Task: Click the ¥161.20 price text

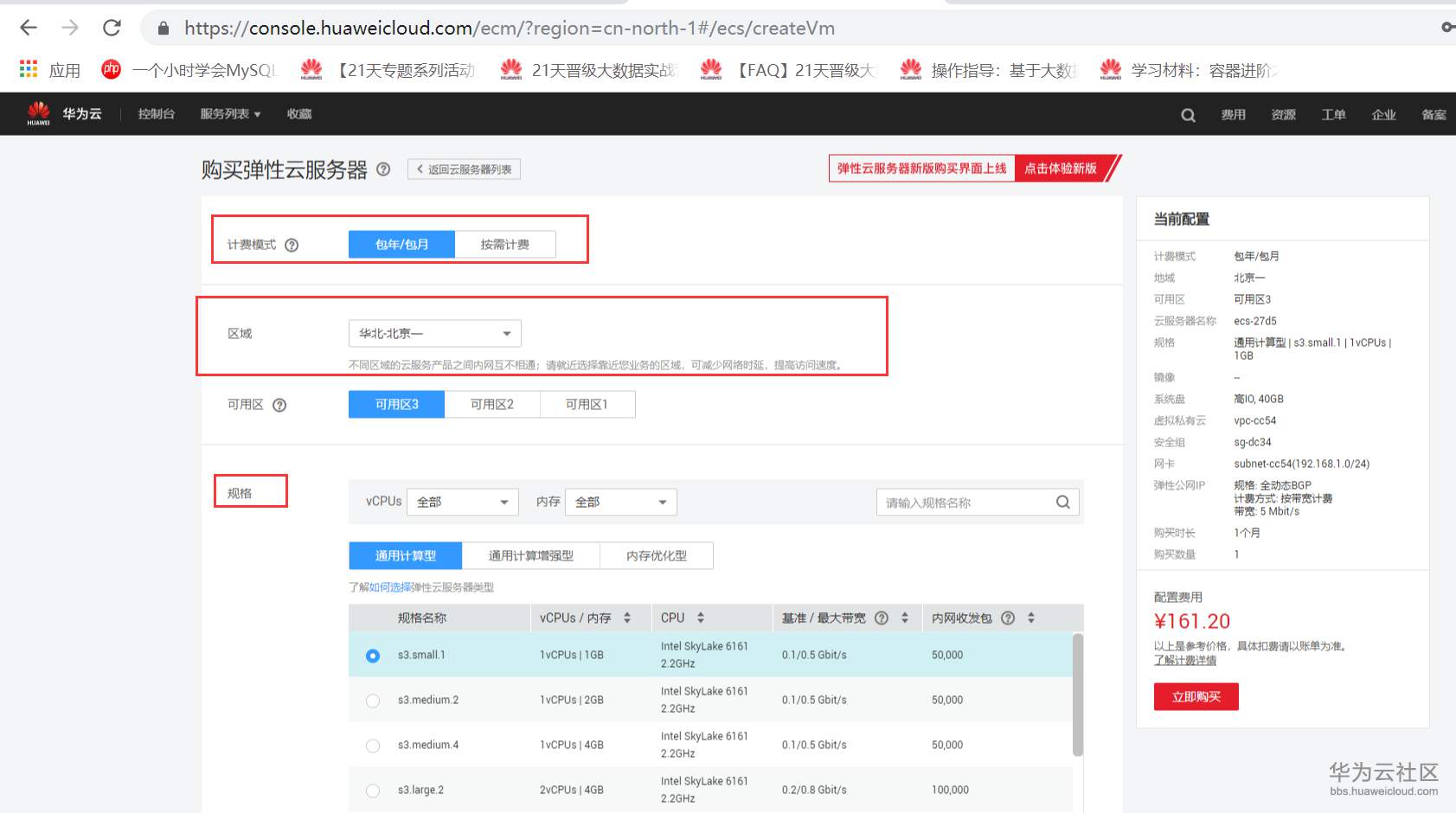Action: pos(1192,621)
